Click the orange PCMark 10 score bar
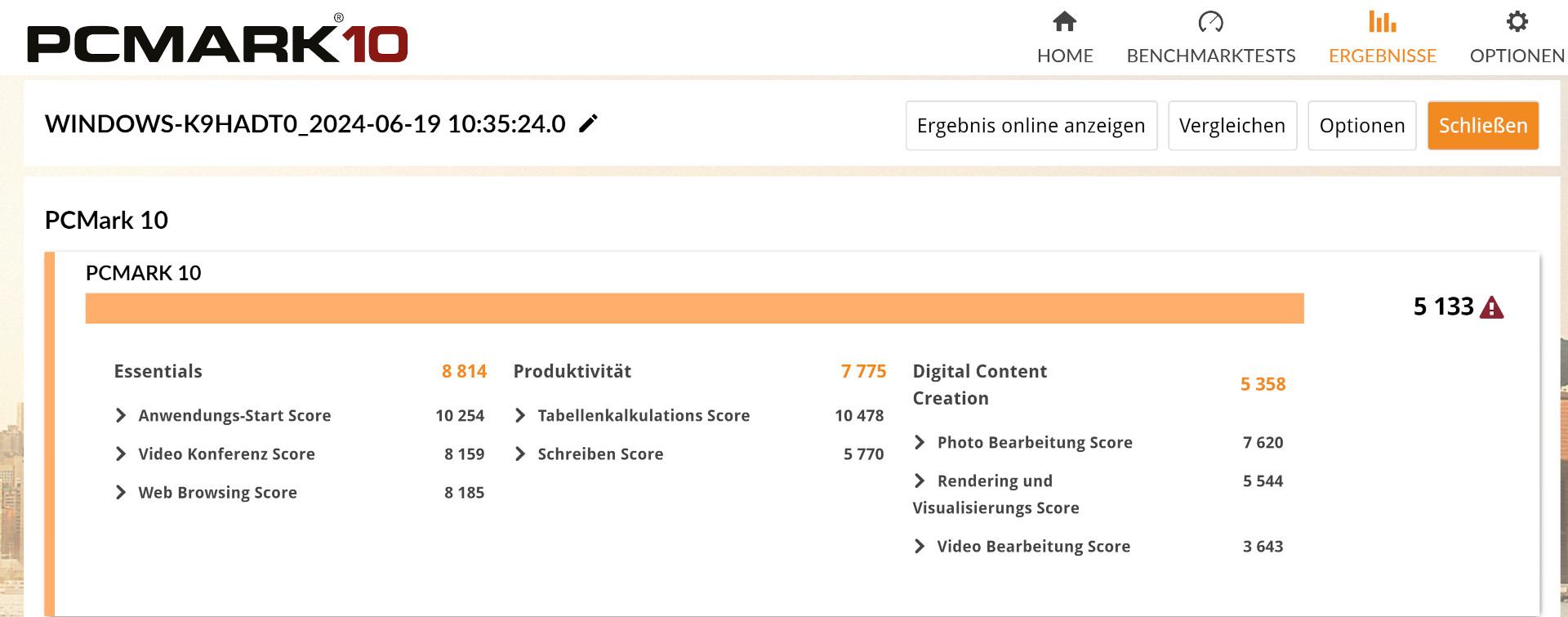 [694, 308]
